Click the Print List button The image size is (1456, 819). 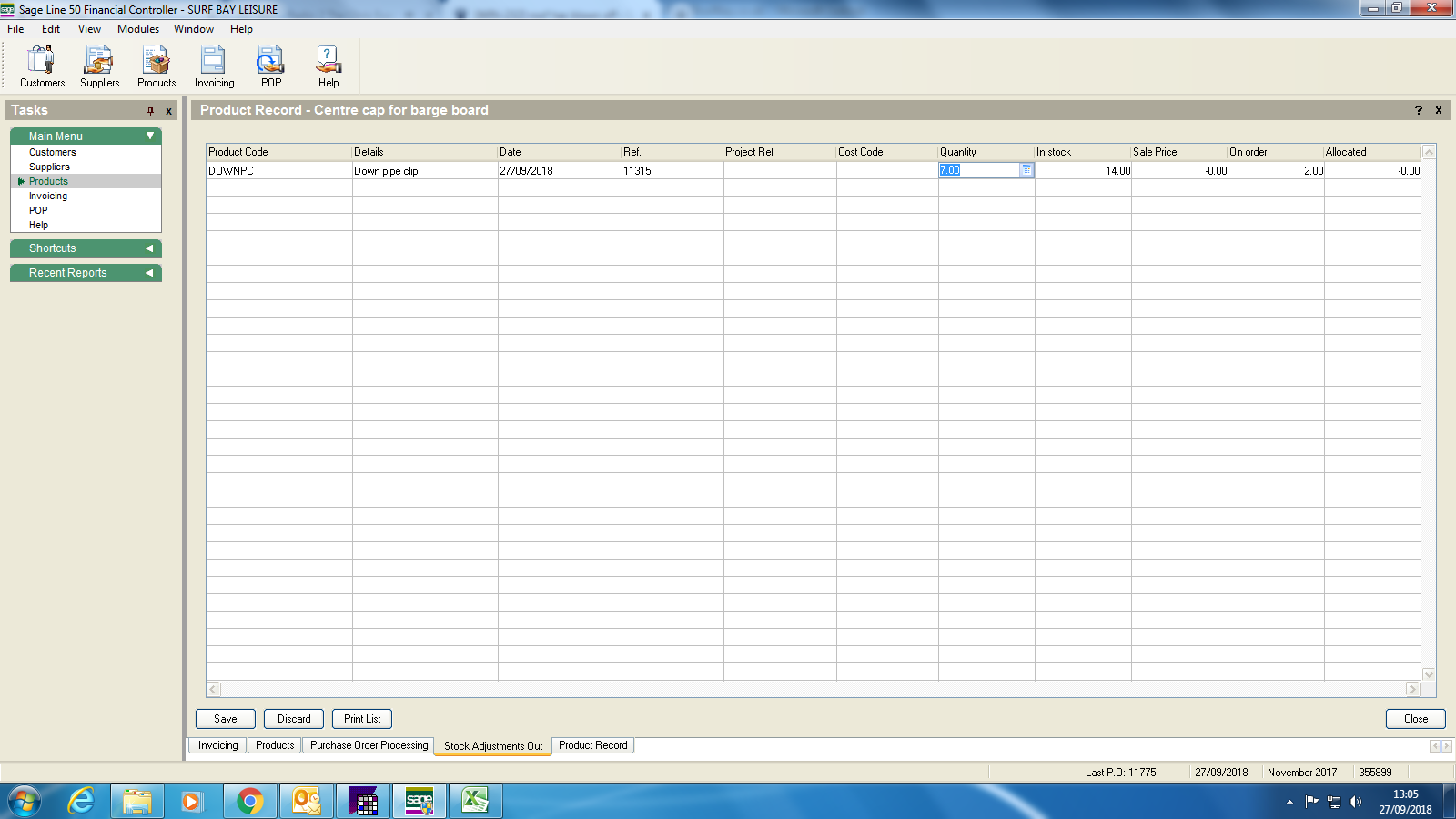point(362,719)
